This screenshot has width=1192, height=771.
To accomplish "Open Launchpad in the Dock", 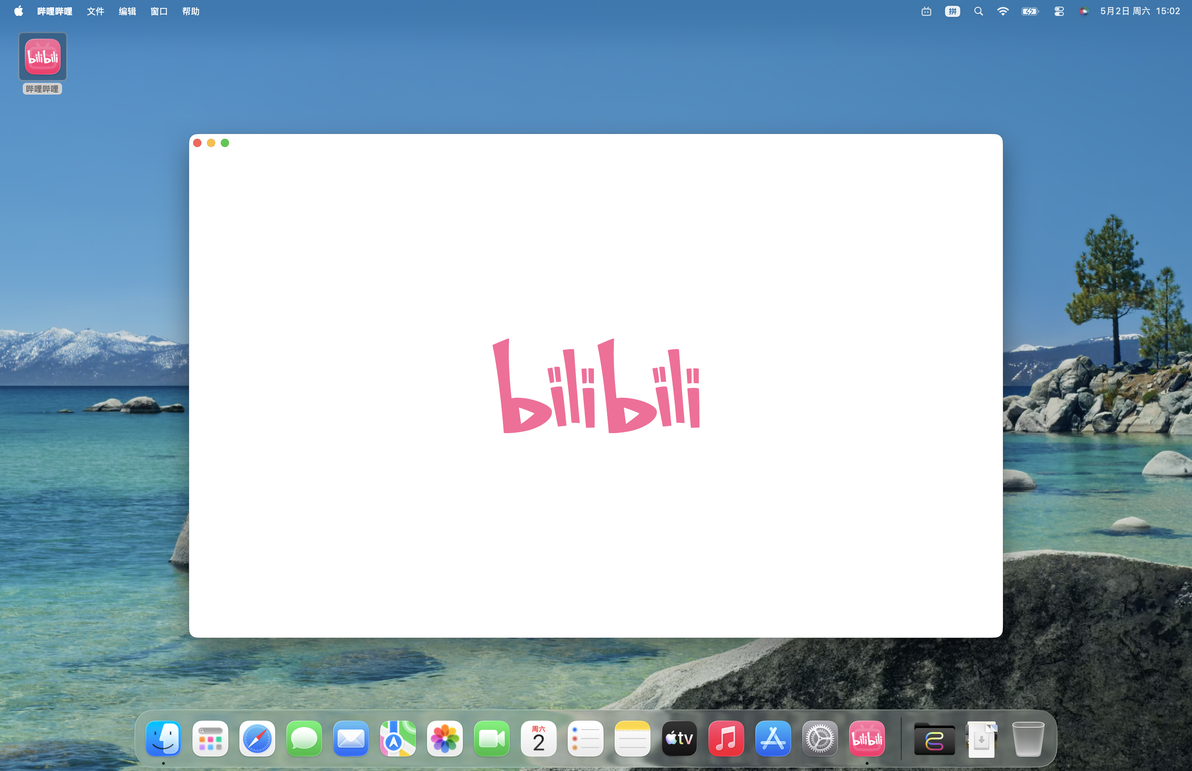I will pos(211,738).
